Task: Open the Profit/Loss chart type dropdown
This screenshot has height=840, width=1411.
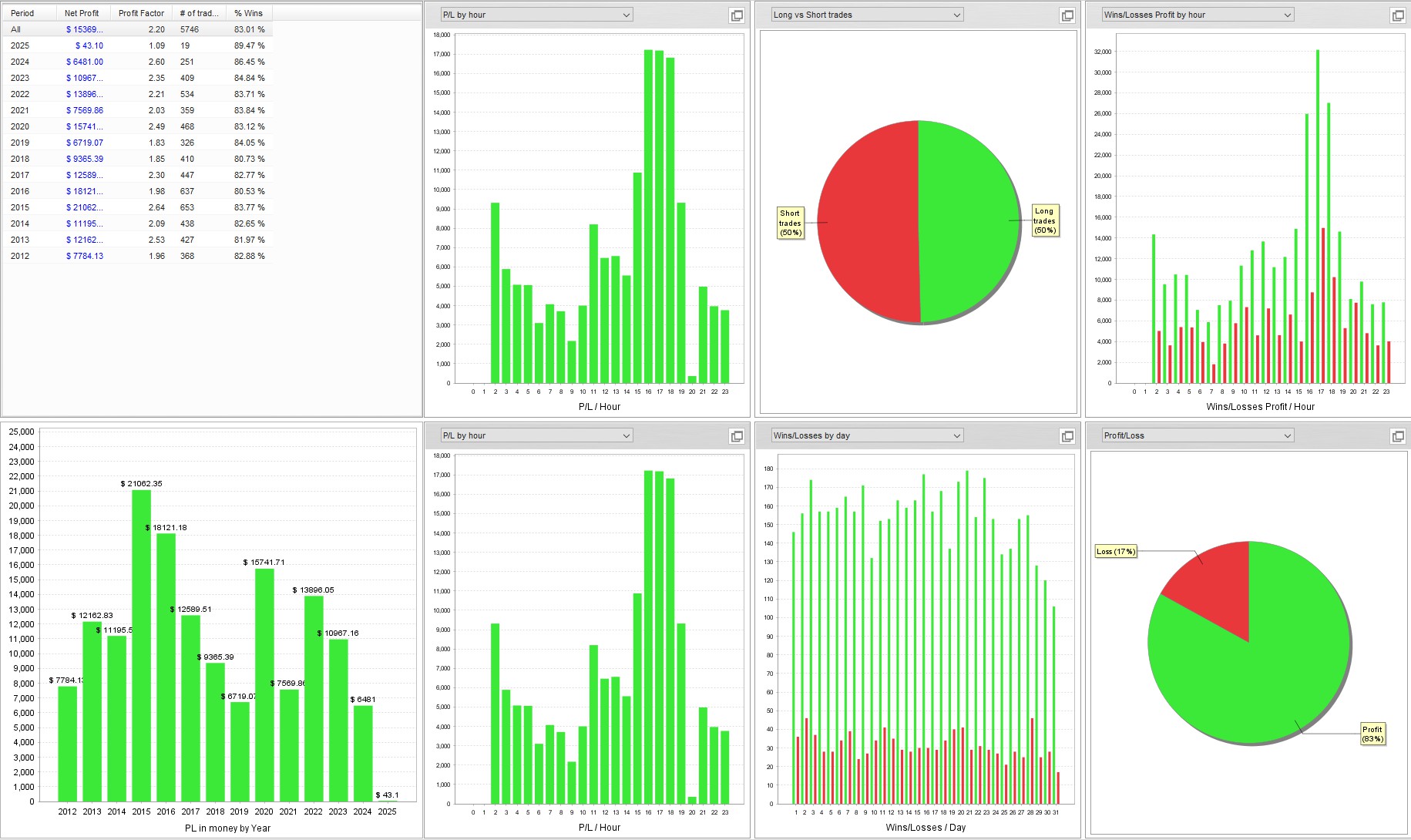Action: pyautogui.click(x=1198, y=435)
